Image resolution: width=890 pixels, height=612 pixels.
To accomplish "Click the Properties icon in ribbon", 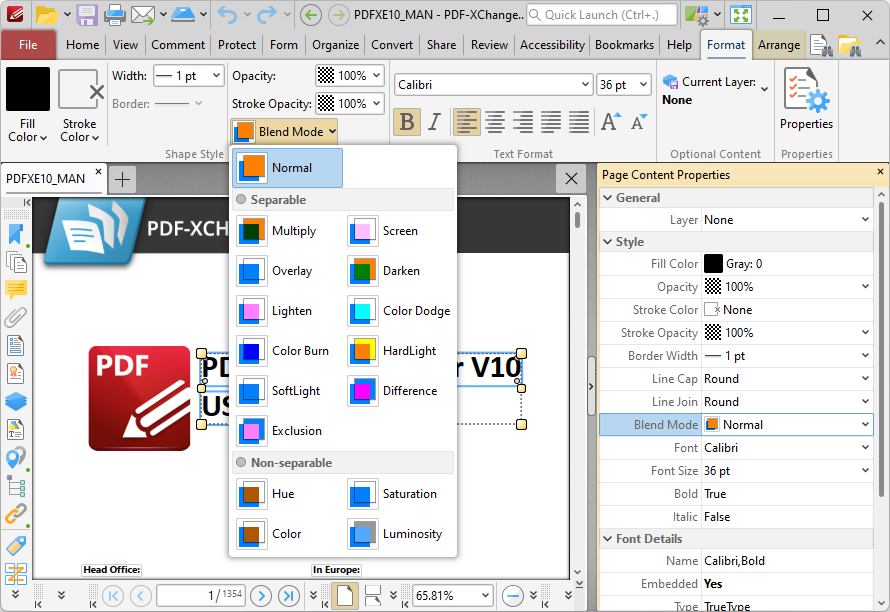I will [806, 100].
